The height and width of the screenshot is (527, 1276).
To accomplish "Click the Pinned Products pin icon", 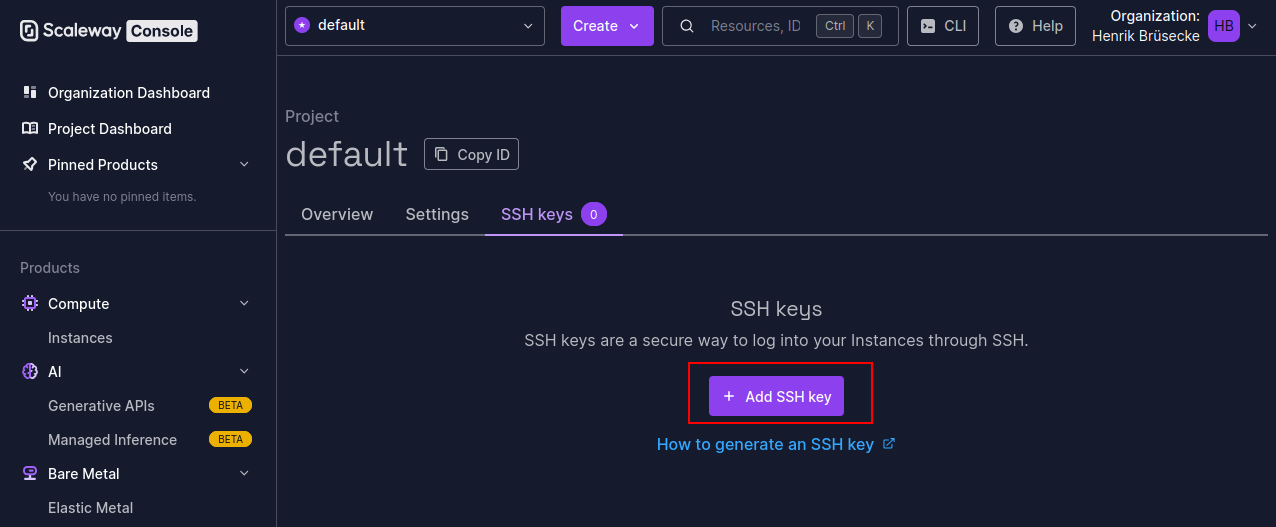I will [x=30, y=164].
